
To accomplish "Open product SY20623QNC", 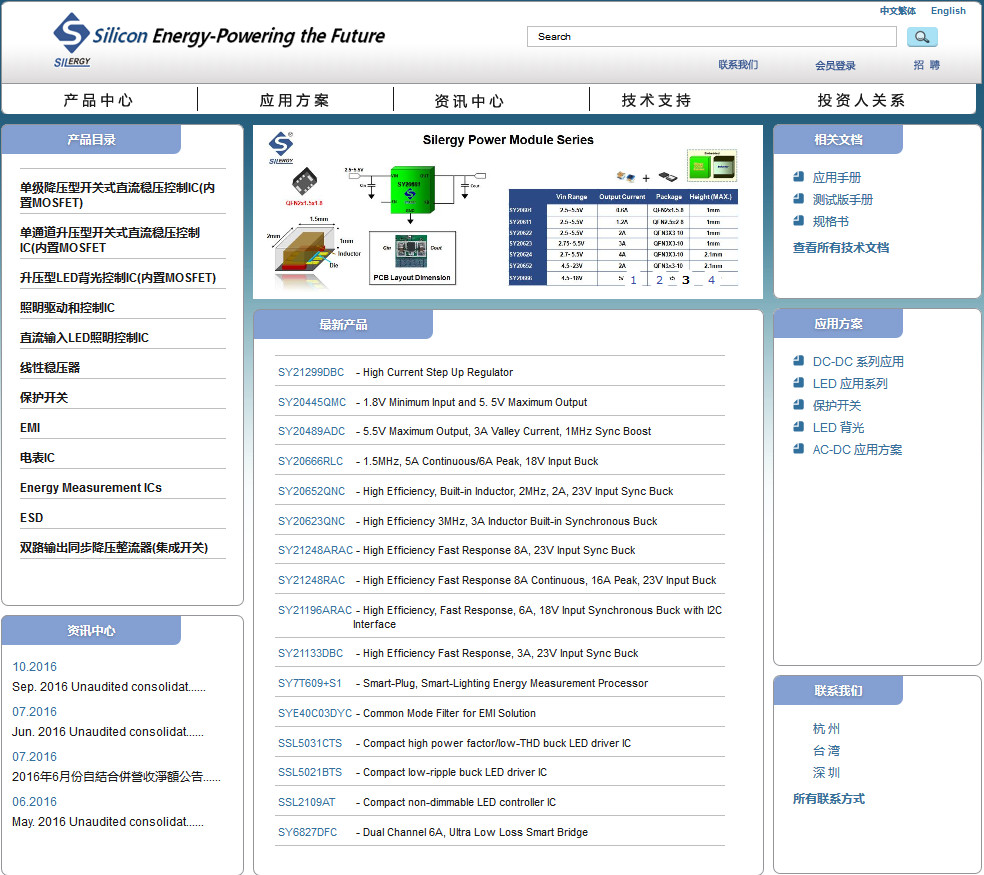I will tap(311, 522).
